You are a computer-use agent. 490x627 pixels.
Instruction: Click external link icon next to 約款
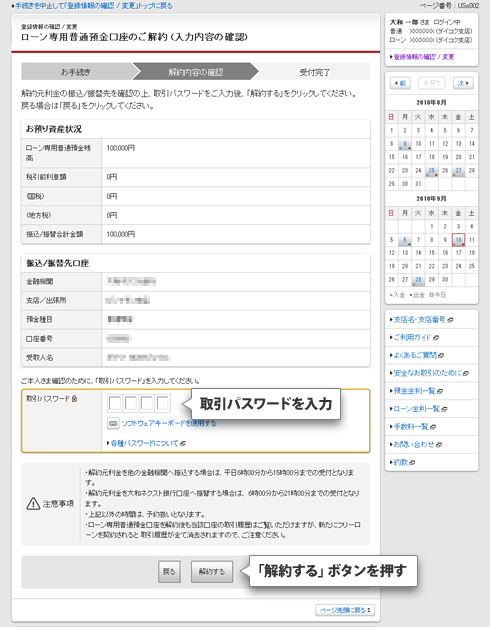point(412,462)
